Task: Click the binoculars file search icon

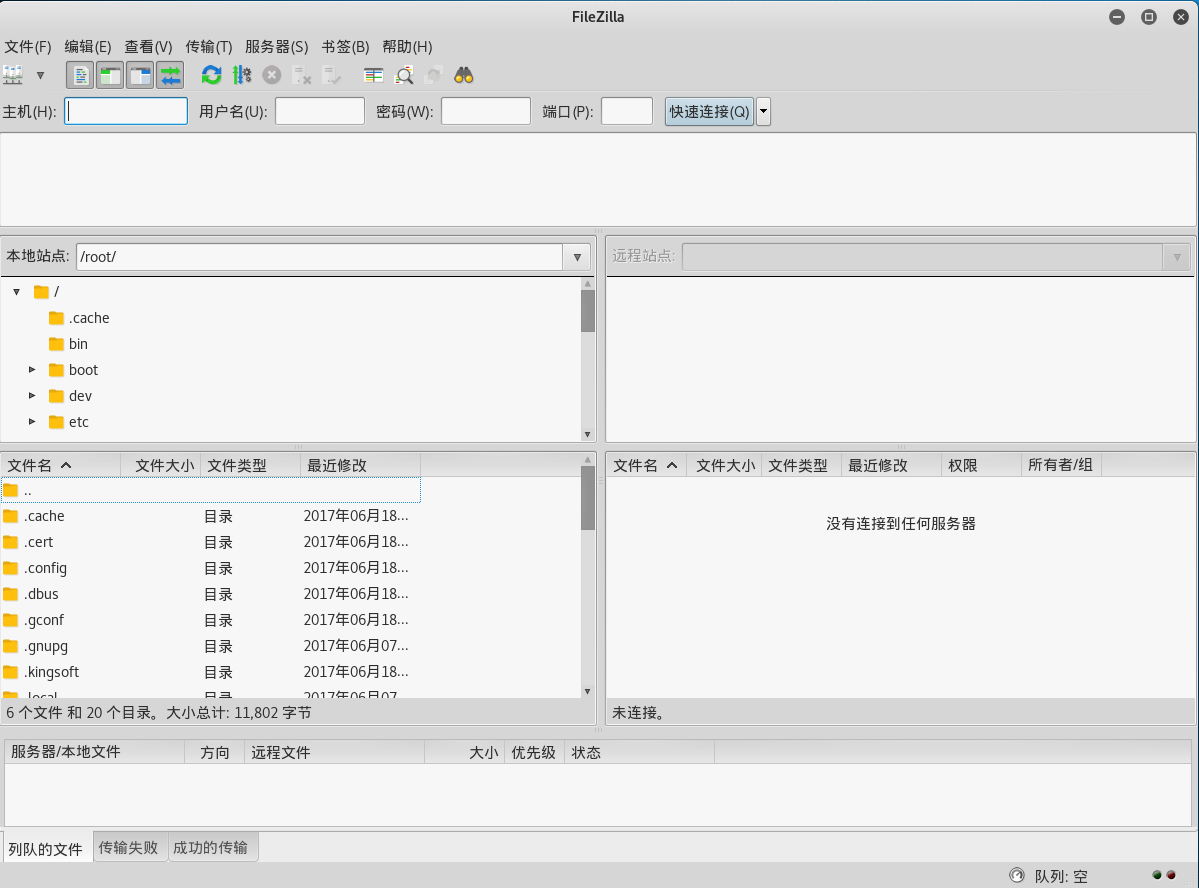Action: click(464, 75)
